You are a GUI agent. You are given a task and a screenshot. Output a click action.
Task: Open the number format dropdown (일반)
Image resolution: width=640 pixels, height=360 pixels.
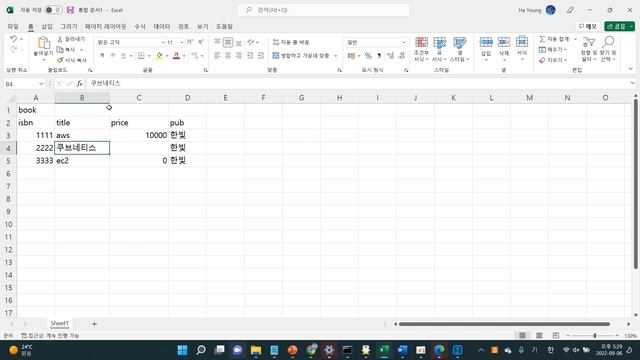[403, 42]
